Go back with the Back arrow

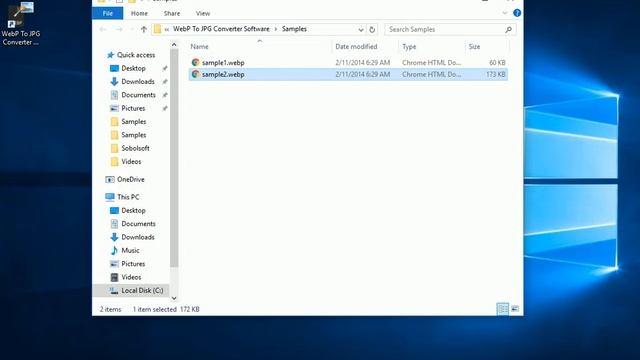click(x=103, y=29)
